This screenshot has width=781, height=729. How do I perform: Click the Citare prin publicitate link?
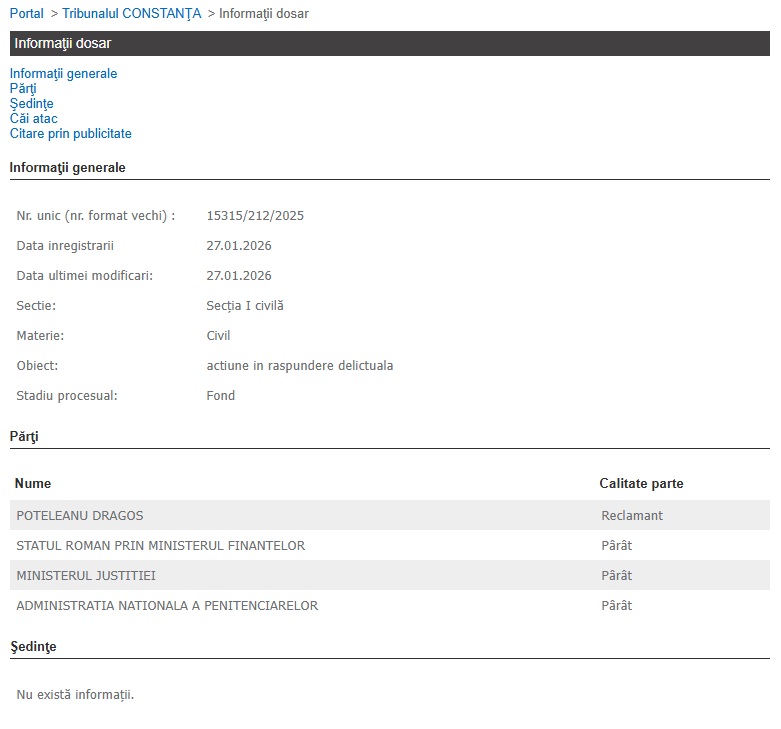point(70,134)
